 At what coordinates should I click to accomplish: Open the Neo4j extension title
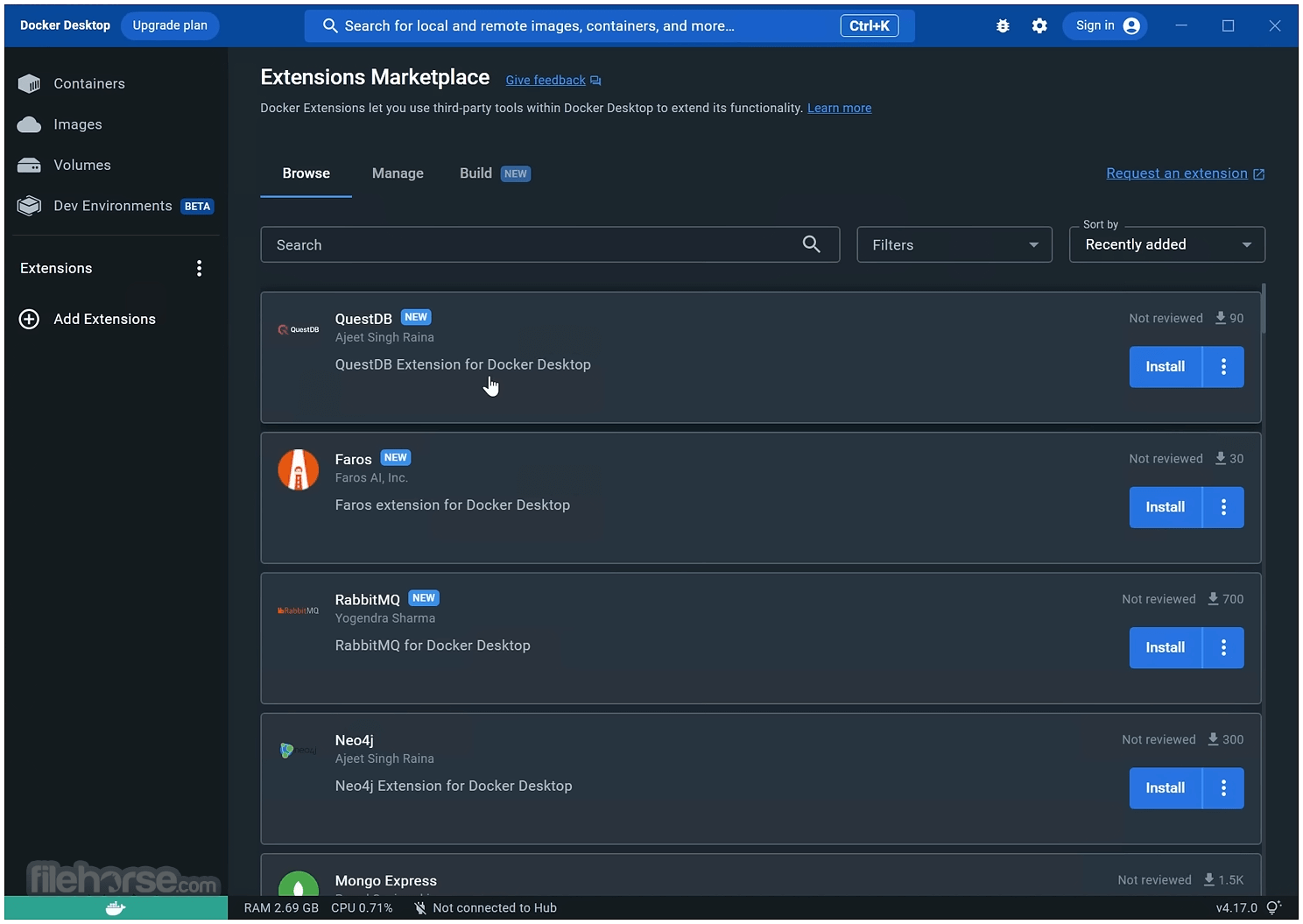[355, 740]
